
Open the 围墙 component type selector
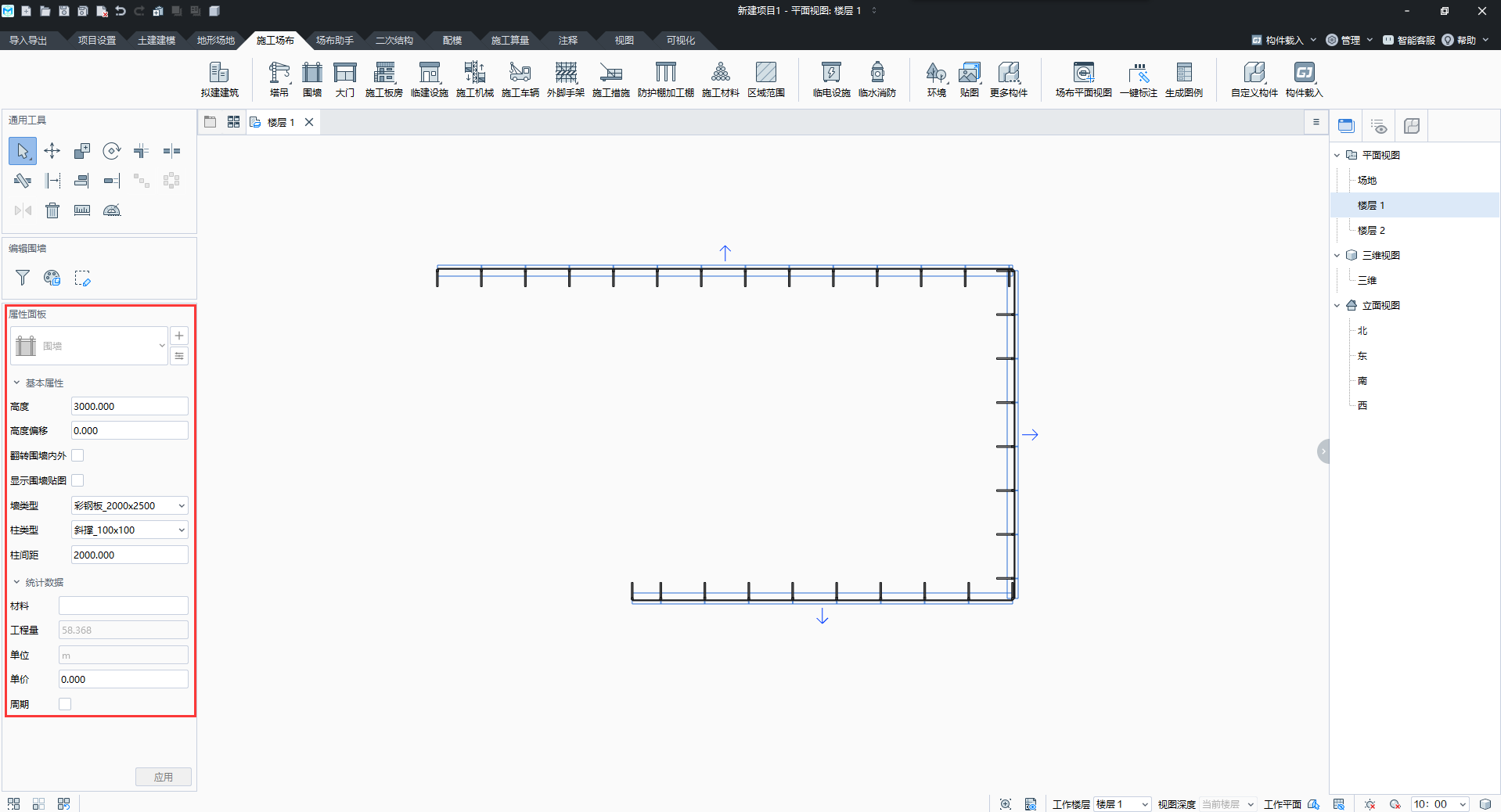(x=89, y=345)
